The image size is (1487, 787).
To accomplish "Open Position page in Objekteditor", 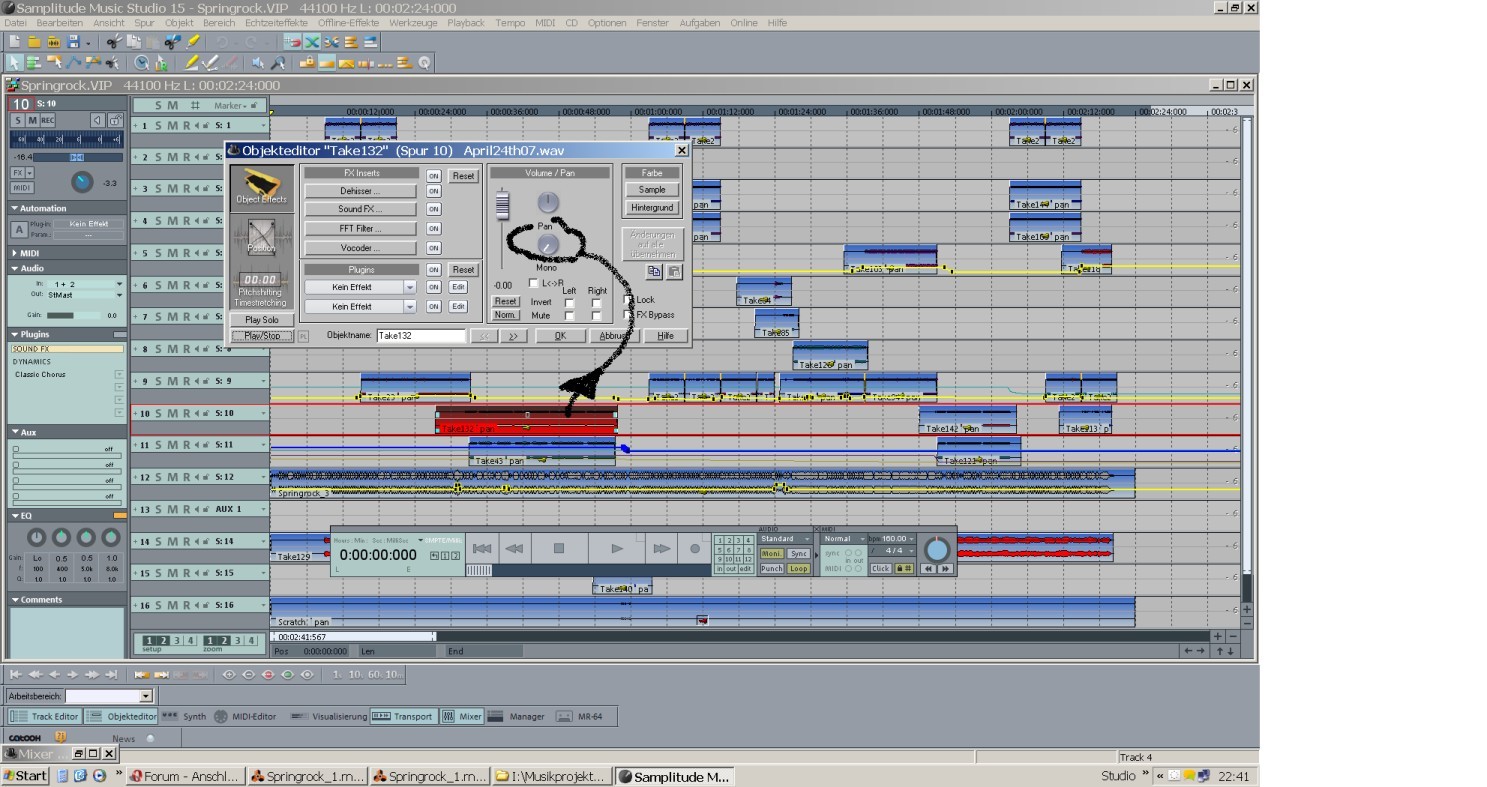I will pyautogui.click(x=261, y=236).
